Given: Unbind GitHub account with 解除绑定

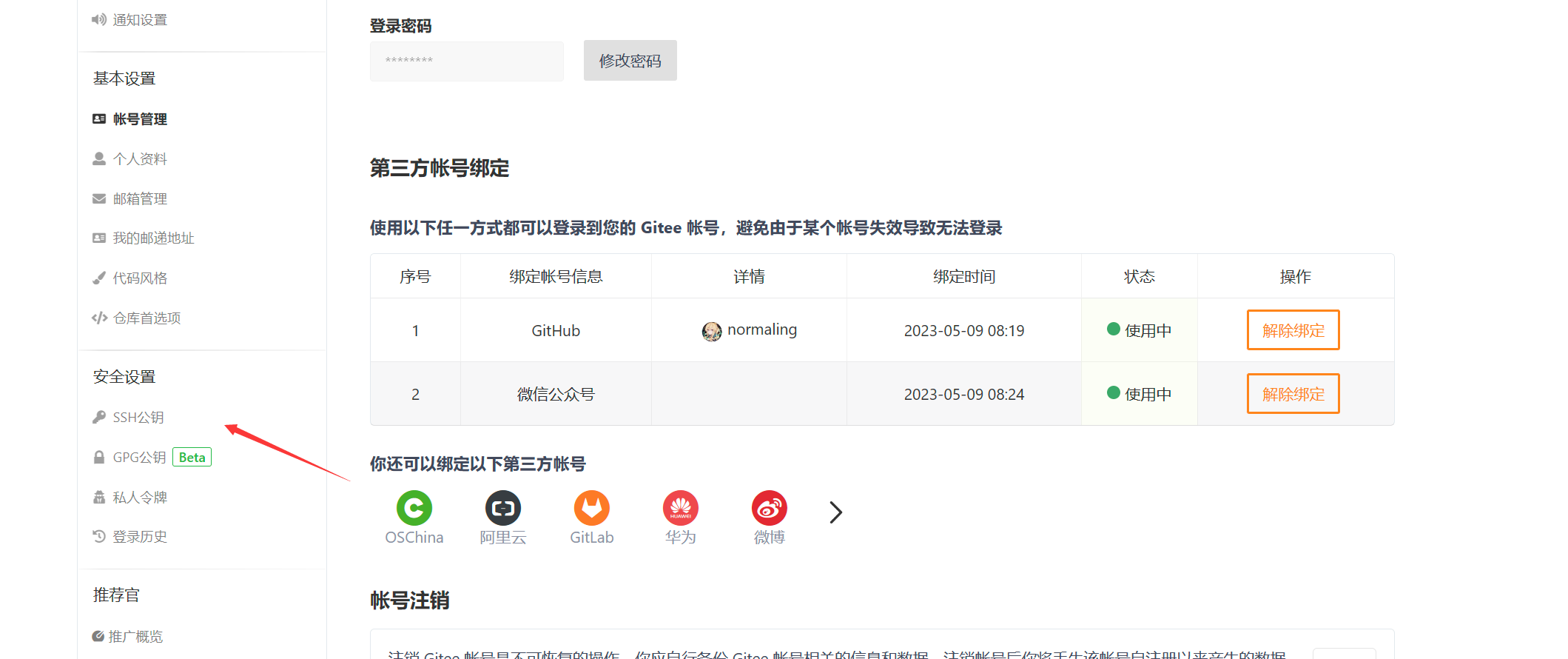Looking at the screenshot, I should click(1293, 330).
